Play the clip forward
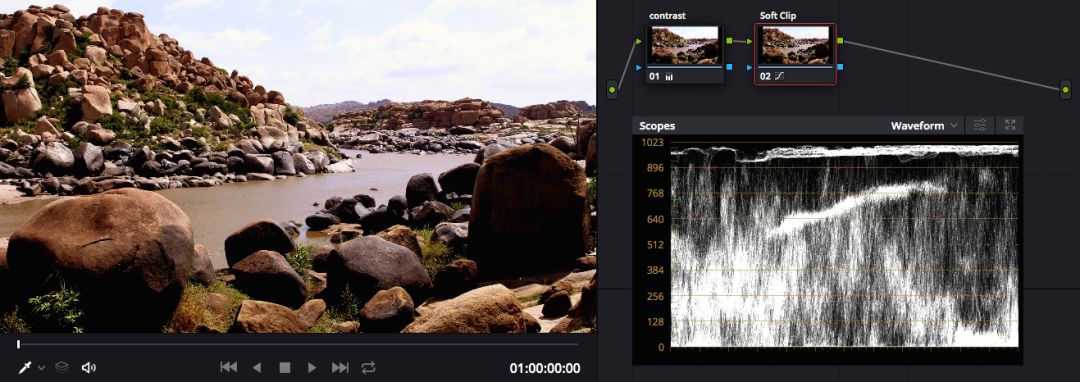Viewport: 1080px width, 382px height. 312,368
